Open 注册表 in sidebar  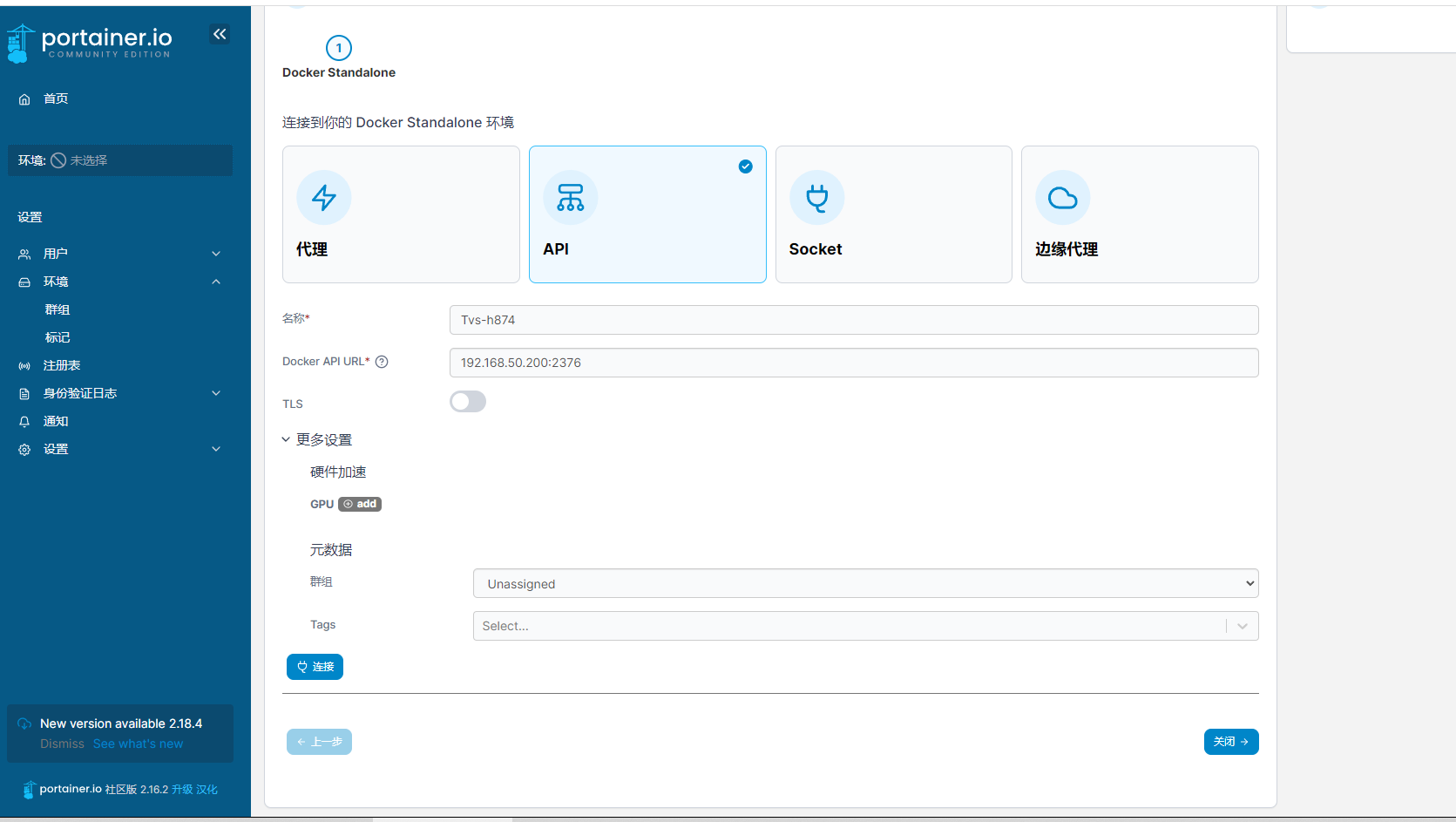coord(62,365)
